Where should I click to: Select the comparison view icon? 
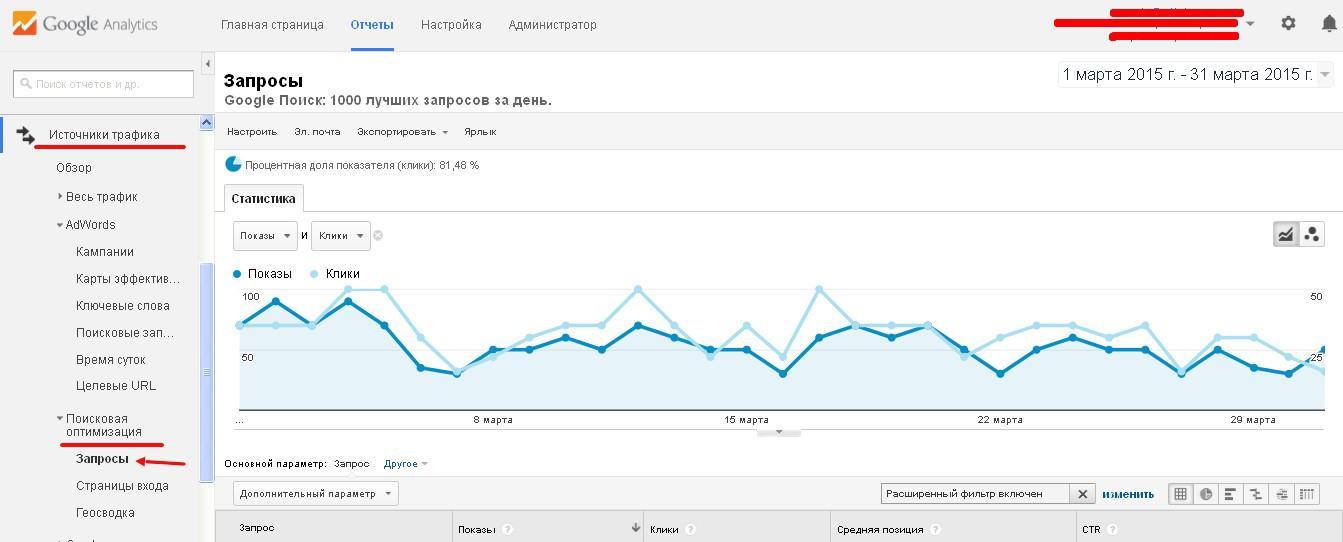click(1256, 494)
